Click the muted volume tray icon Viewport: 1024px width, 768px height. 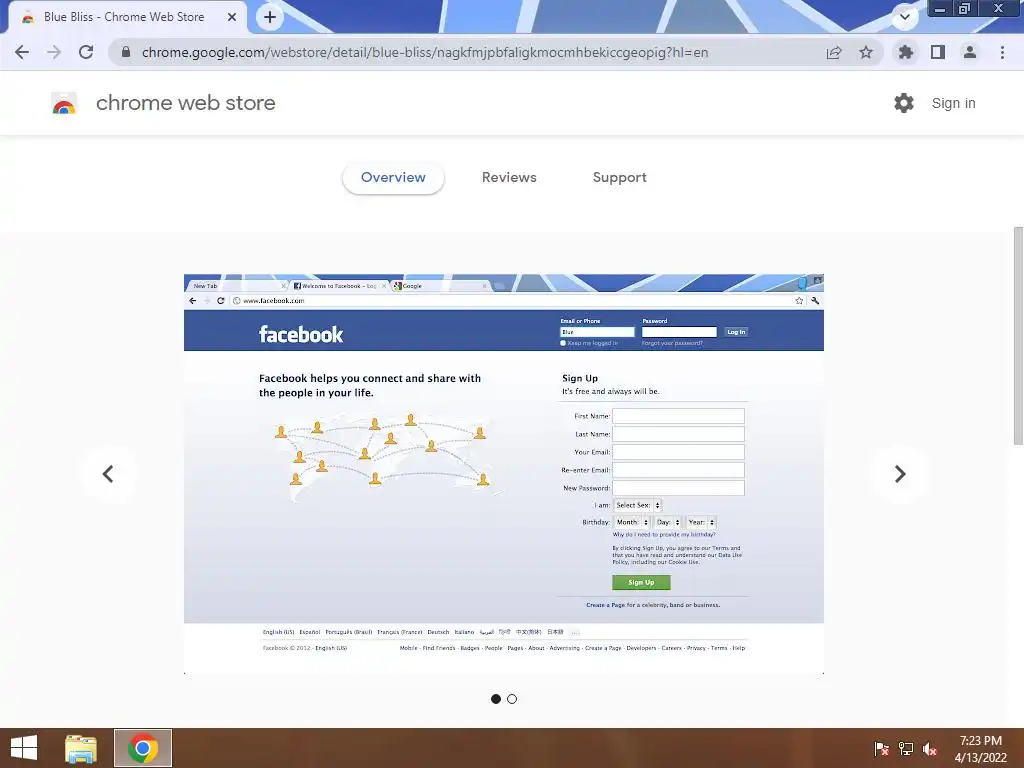tap(930, 749)
